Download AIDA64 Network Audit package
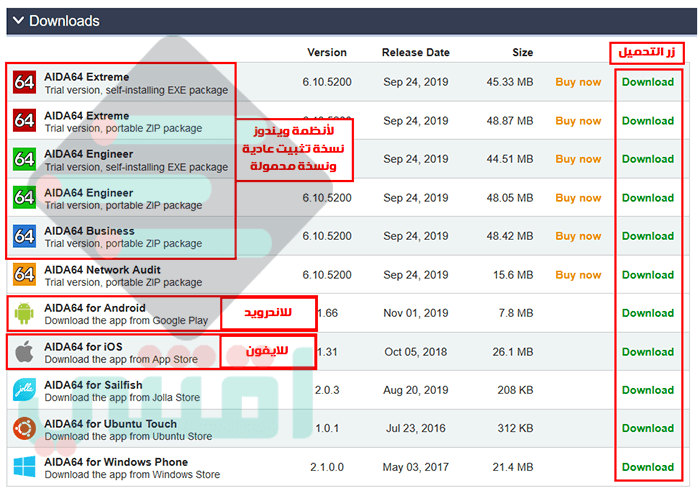 [648, 275]
